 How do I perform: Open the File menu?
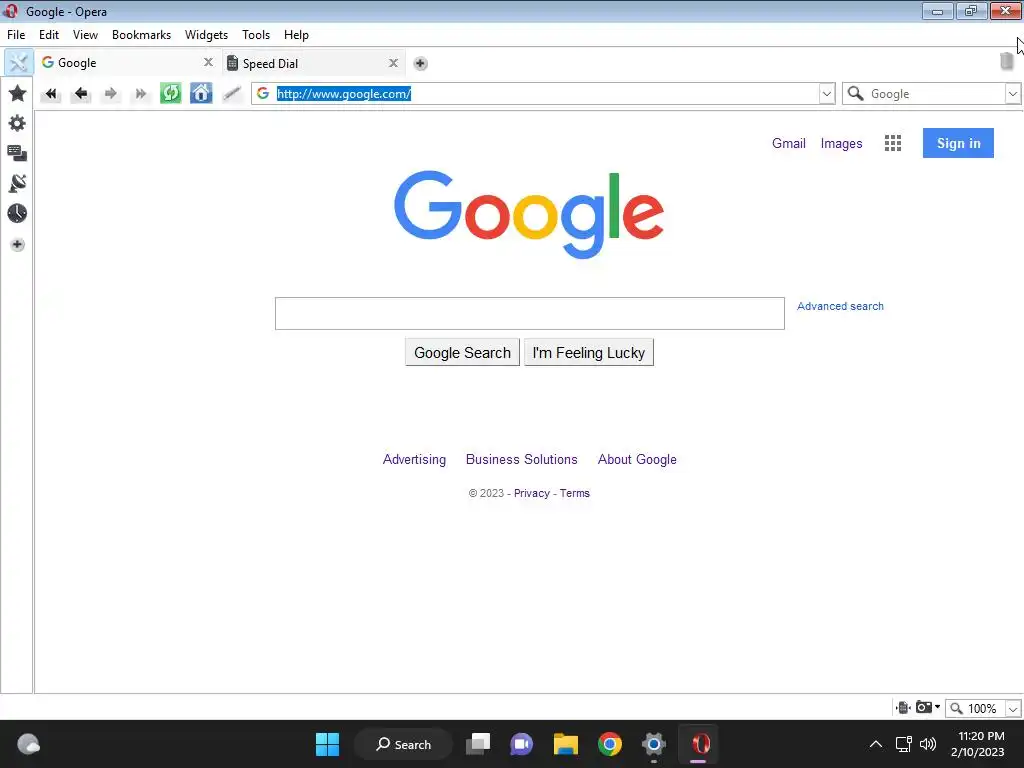click(x=16, y=35)
